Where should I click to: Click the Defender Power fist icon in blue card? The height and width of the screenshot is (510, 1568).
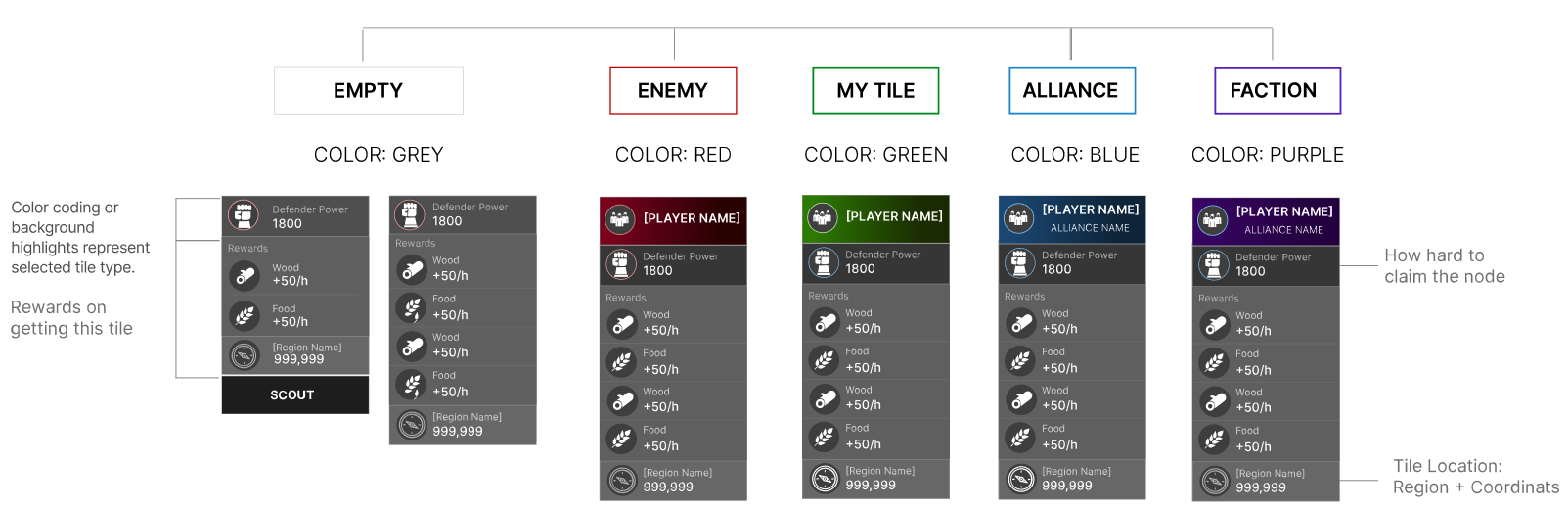click(x=1020, y=262)
